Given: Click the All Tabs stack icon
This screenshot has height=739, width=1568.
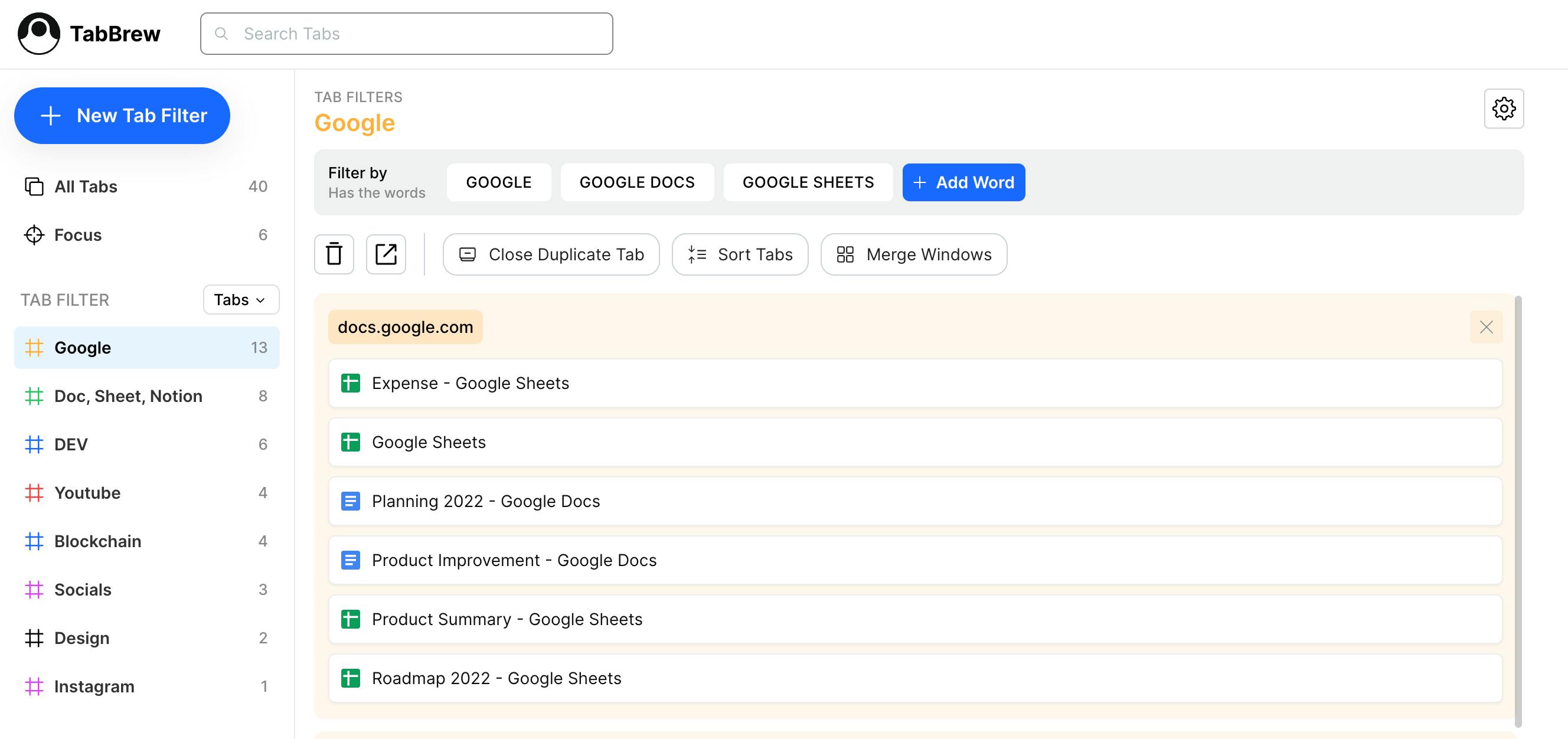Looking at the screenshot, I should point(34,187).
